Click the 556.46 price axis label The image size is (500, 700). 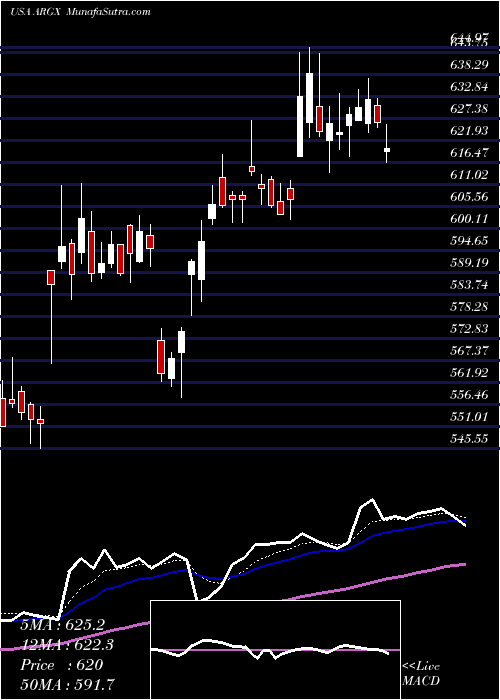[x=468, y=395]
